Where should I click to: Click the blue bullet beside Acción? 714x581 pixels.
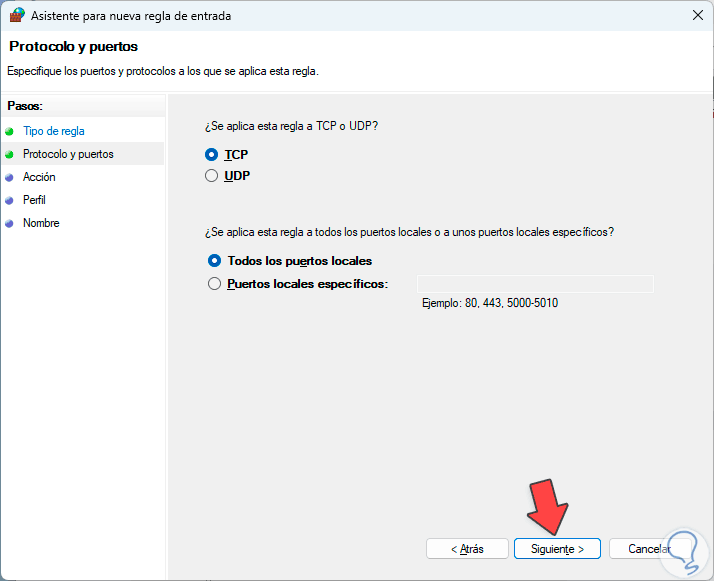10,177
